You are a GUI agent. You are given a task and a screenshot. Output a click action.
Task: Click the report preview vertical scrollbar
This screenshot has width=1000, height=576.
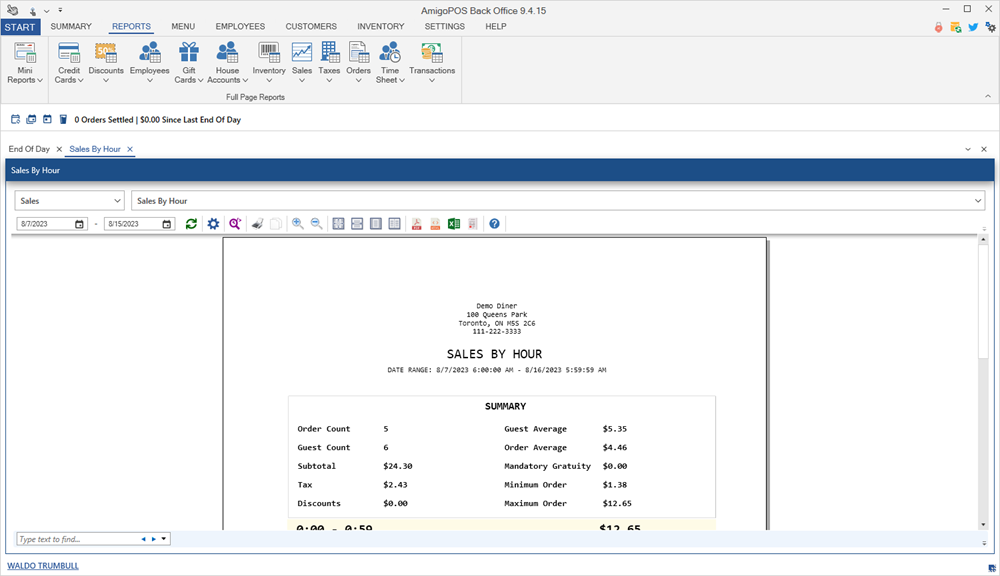click(983, 383)
